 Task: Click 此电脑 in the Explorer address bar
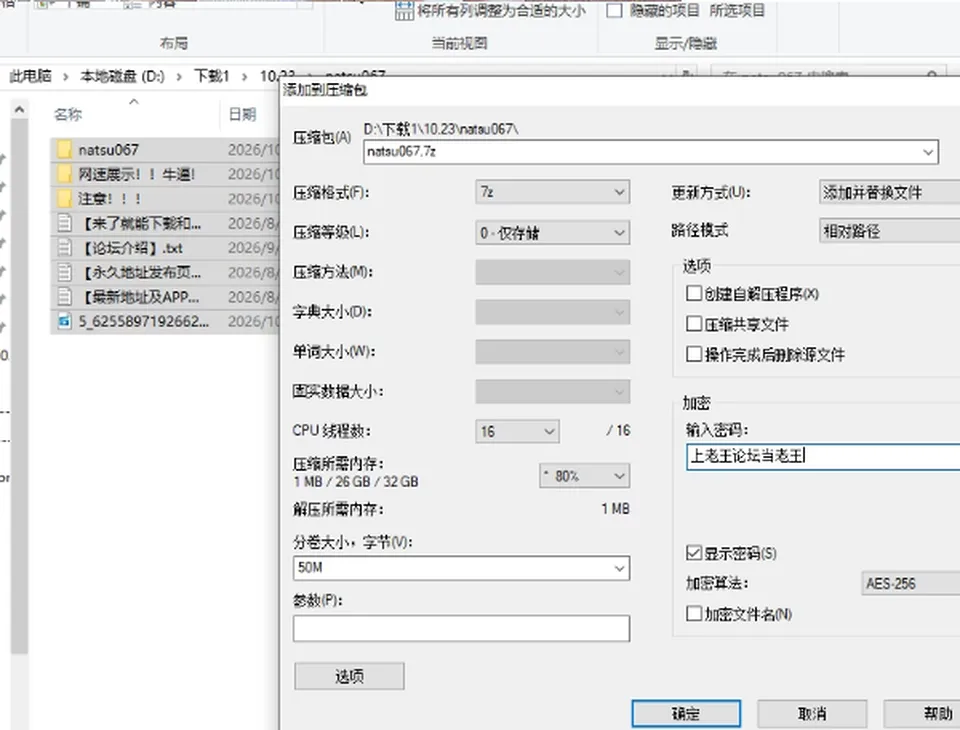tap(30, 76)
